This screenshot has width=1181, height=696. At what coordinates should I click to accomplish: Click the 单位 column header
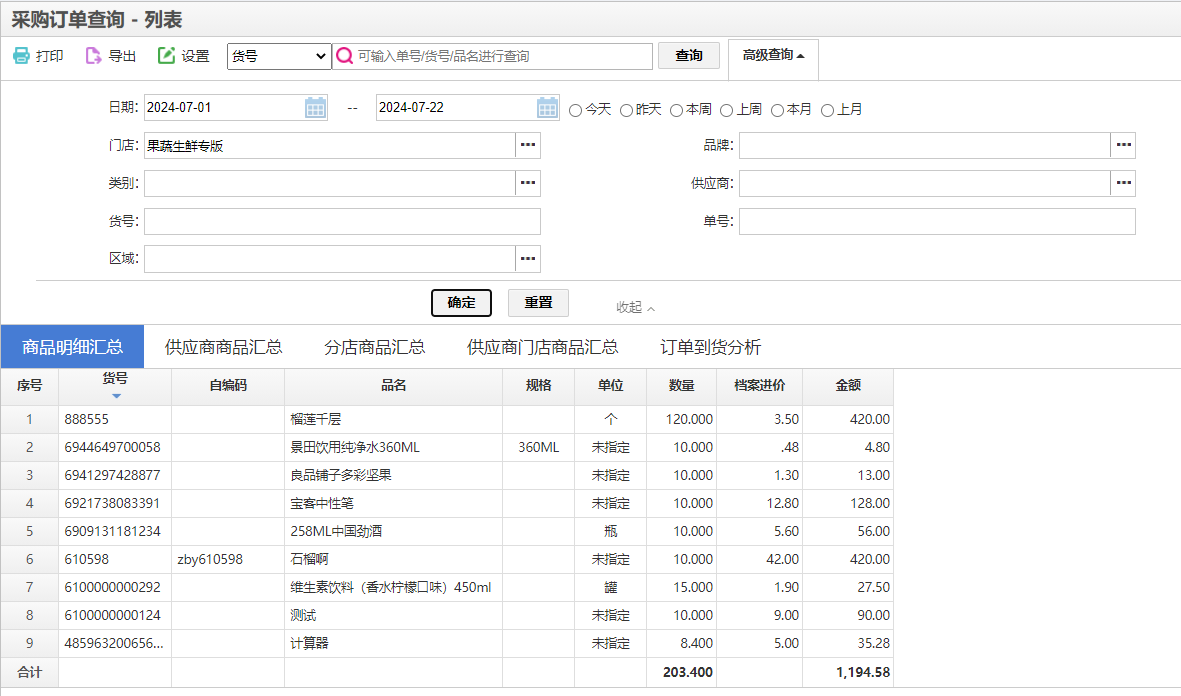click(610, 386)
